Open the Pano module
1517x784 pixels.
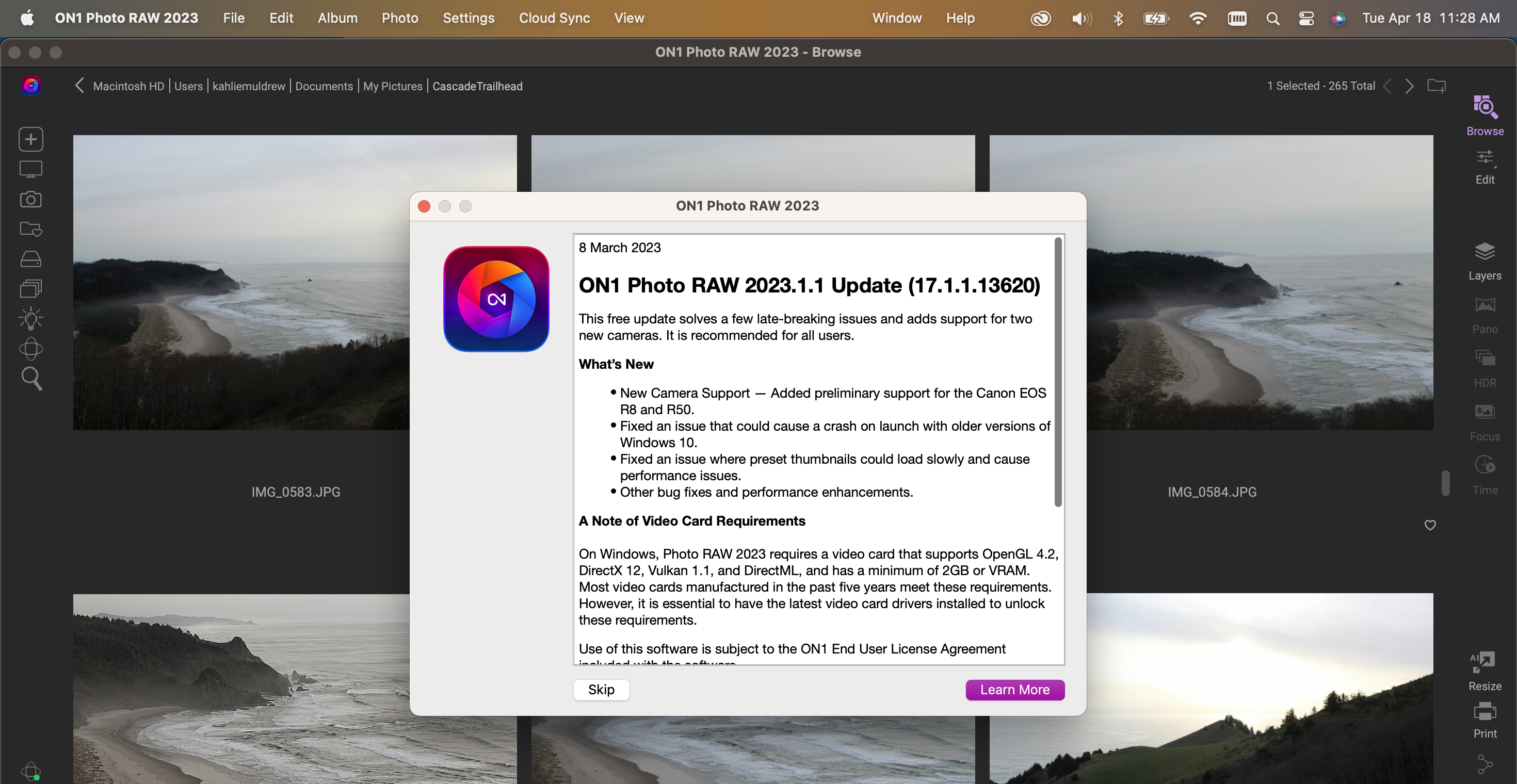(1484, 316)
